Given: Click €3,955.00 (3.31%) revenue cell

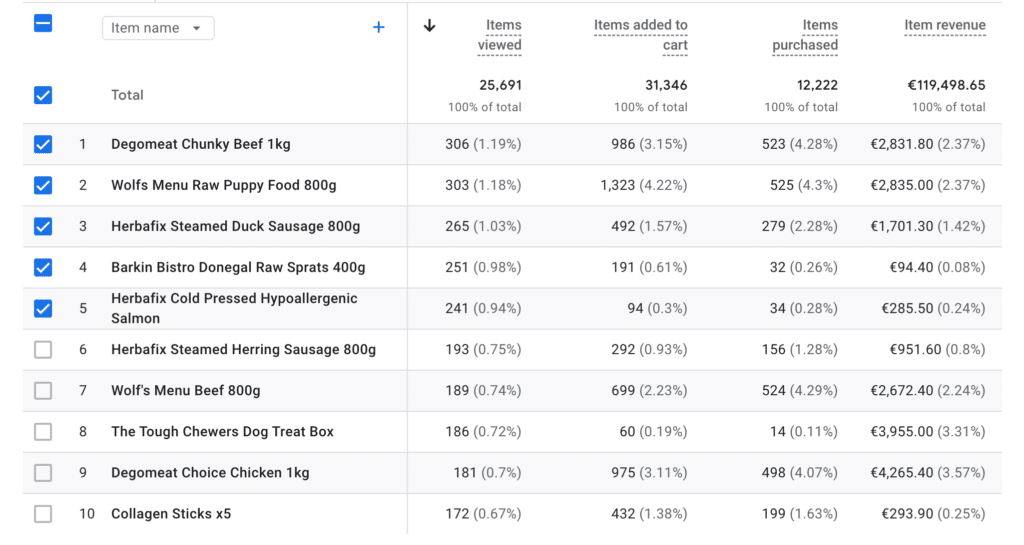Looking at the screenshot, I should coord(928,432).
